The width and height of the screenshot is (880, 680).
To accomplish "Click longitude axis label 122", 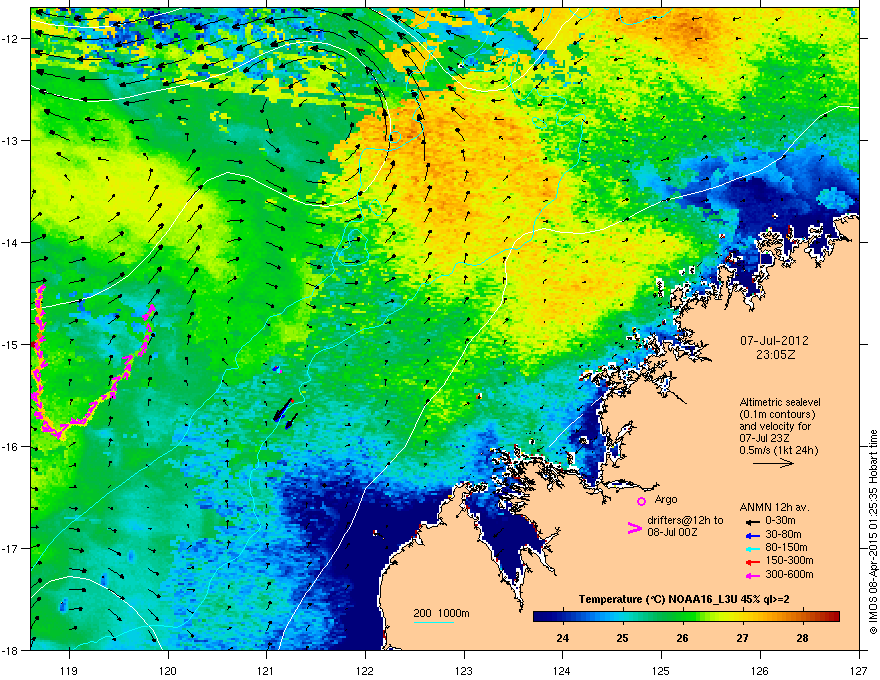I will point(365,670).
